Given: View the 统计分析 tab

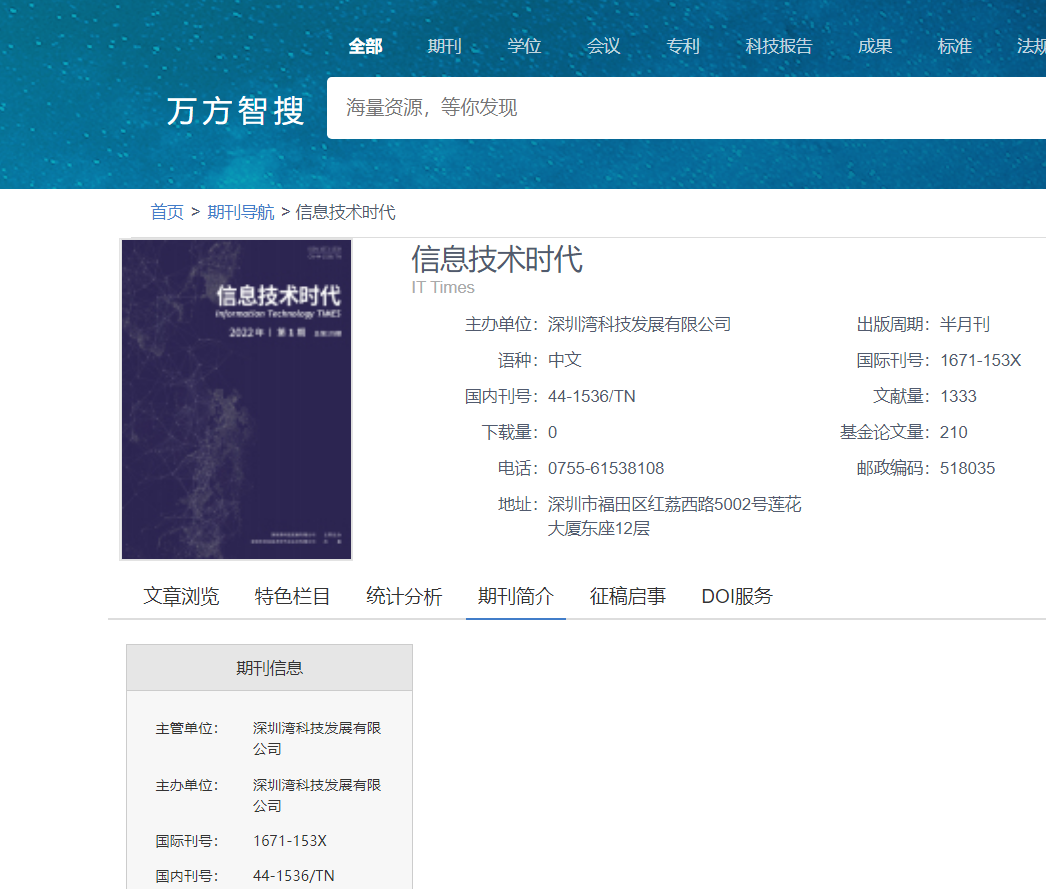Looking at the screenshot, I should 404,597.
